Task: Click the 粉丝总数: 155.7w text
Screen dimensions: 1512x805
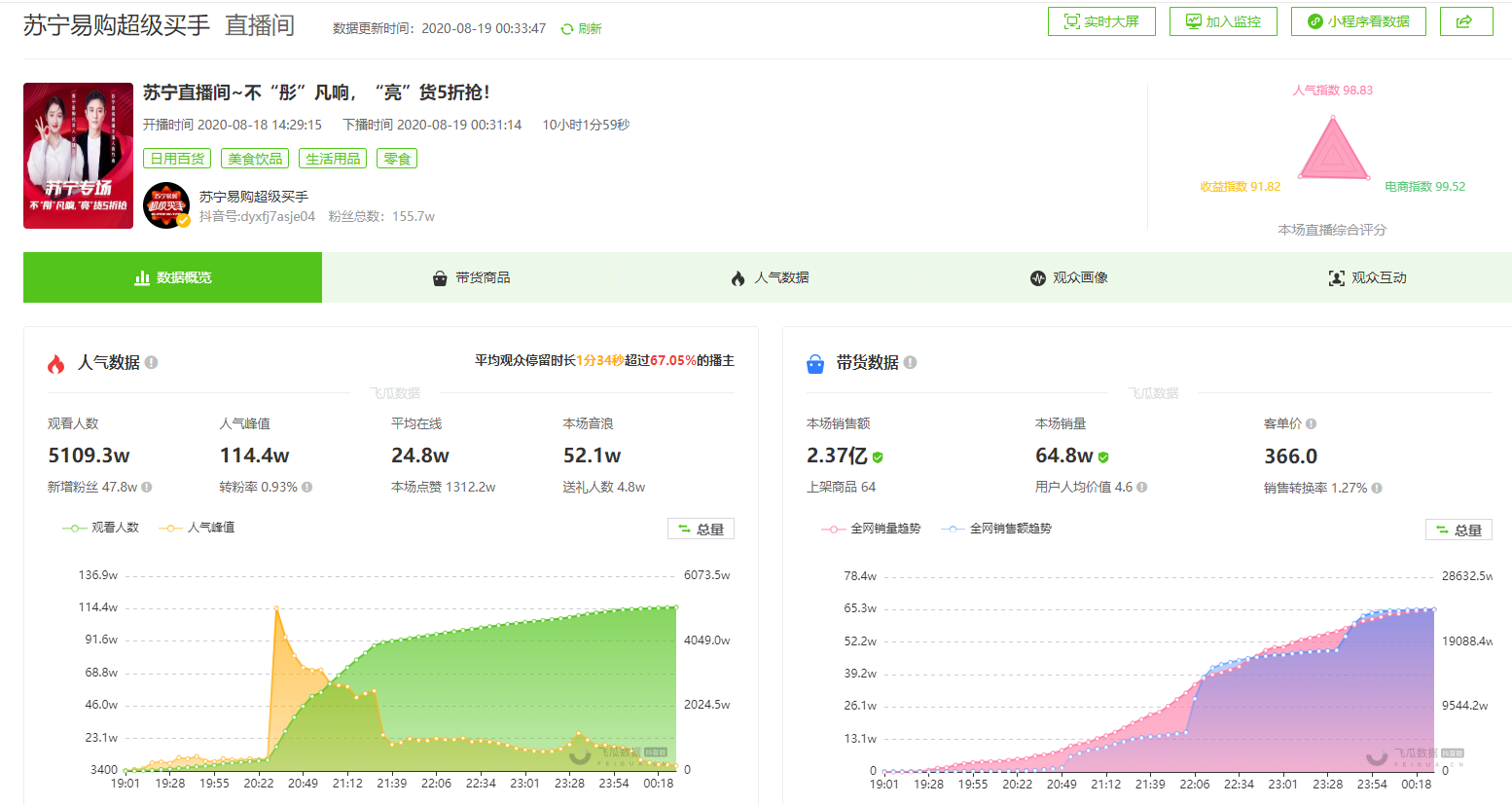Action: [x=381, y=216]
